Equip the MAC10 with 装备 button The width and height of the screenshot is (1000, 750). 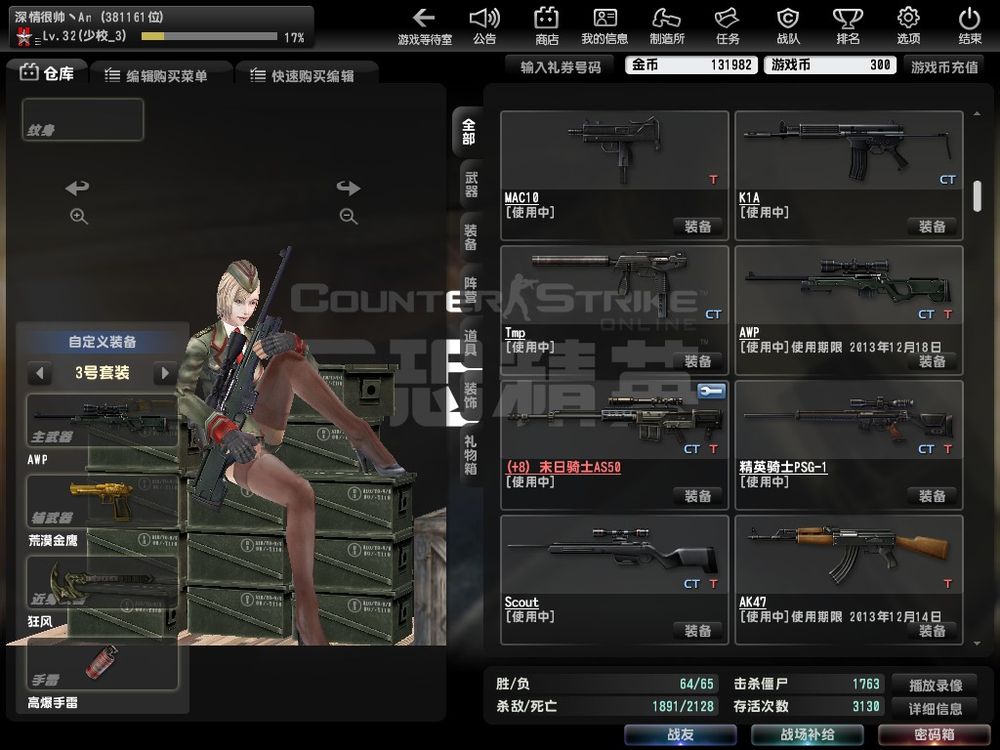pos(698,226)
